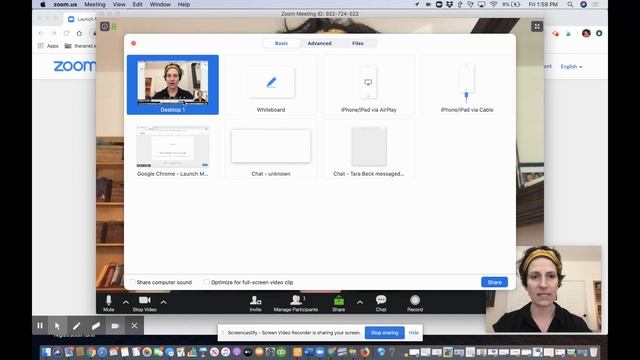Open the Apple menu
640x360 pixels.
tap(43, 4)
